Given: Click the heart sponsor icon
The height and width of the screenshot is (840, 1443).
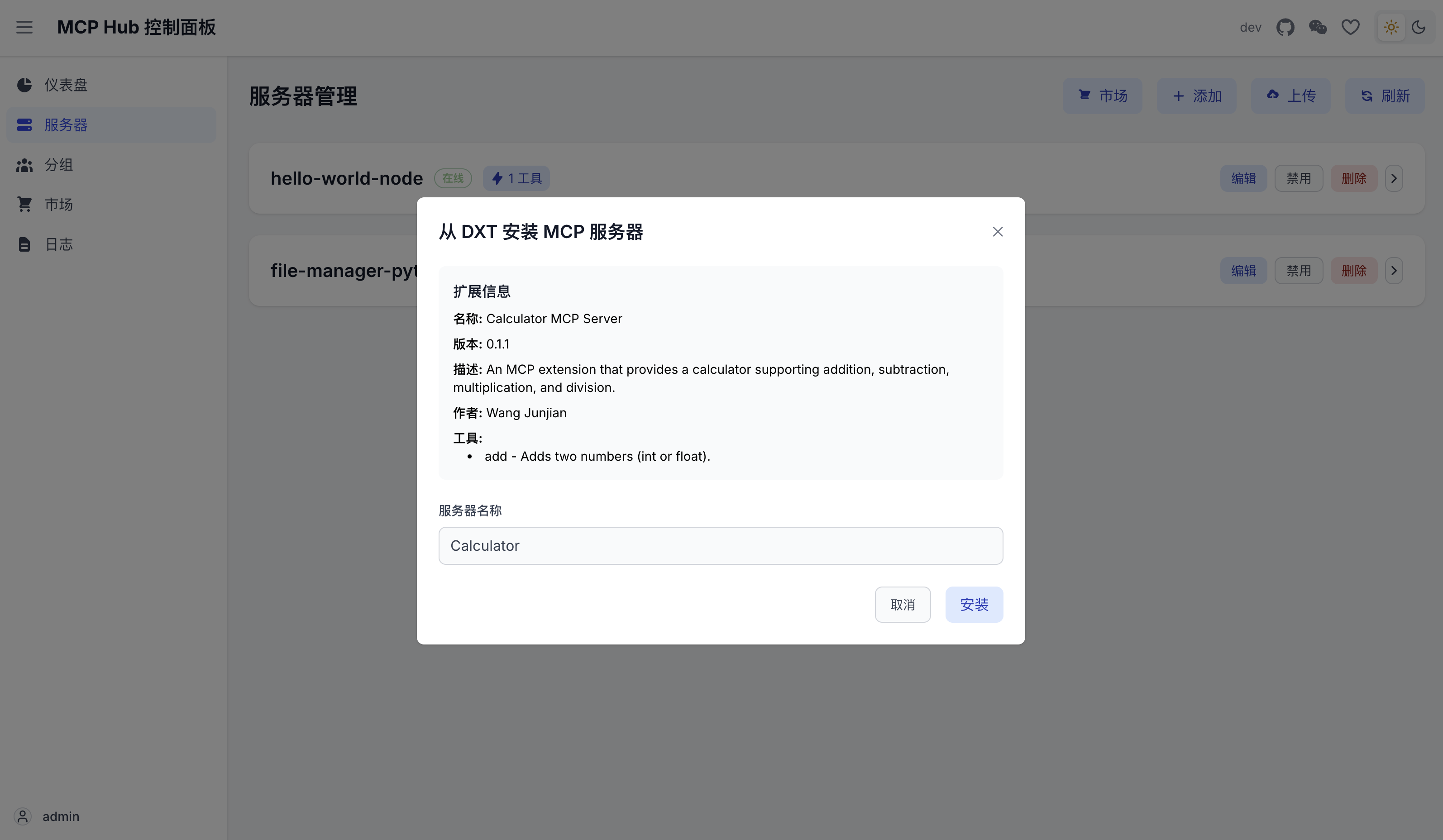Looking at the screenshot, I should [x=1350, y=27].
